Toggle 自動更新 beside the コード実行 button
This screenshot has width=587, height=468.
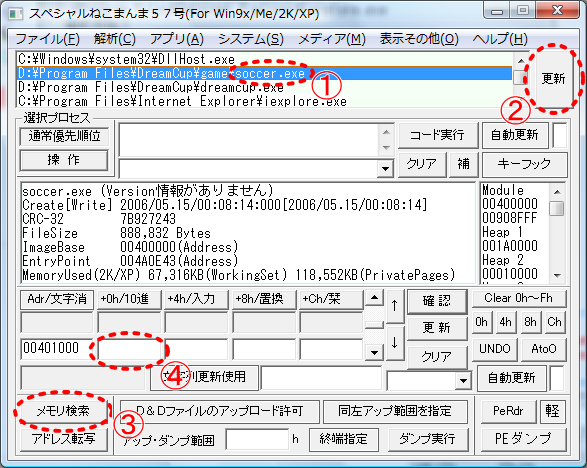[514, 135]
